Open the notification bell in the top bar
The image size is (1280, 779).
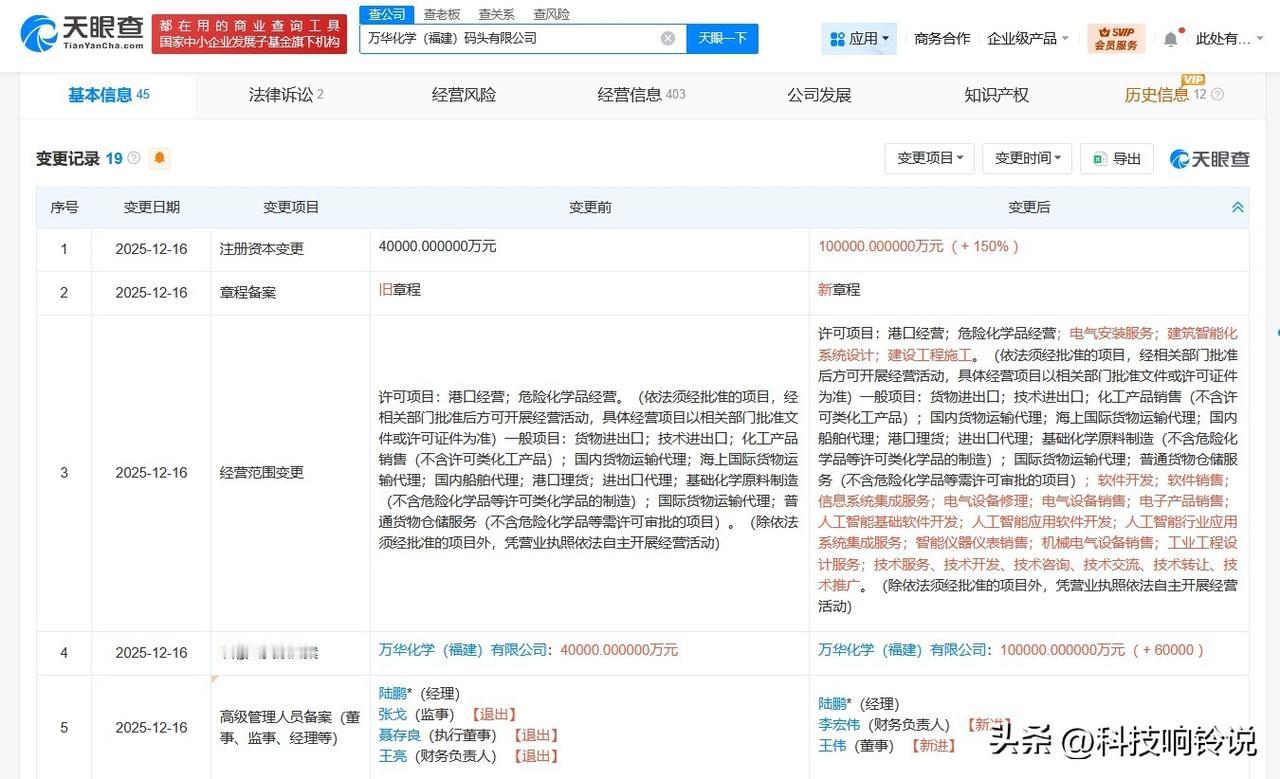pyautogui.click(x=1170, y=39)
